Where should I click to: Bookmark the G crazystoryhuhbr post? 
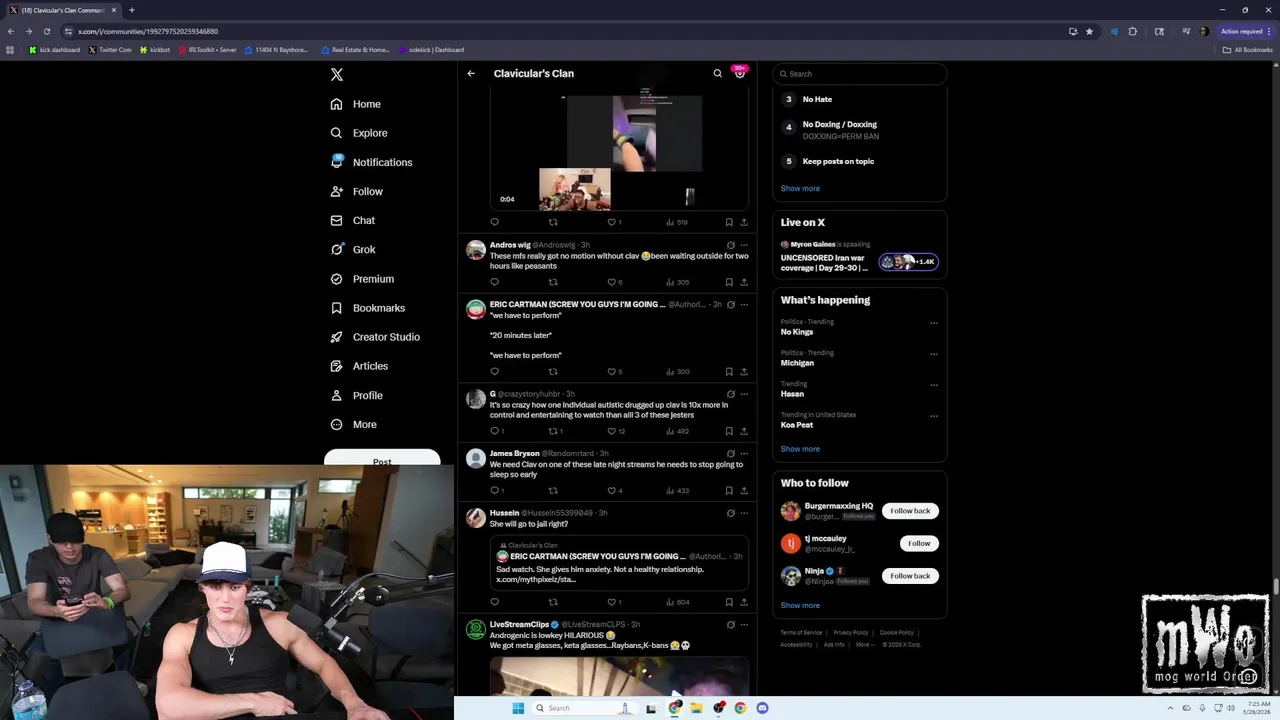(729, 431)
